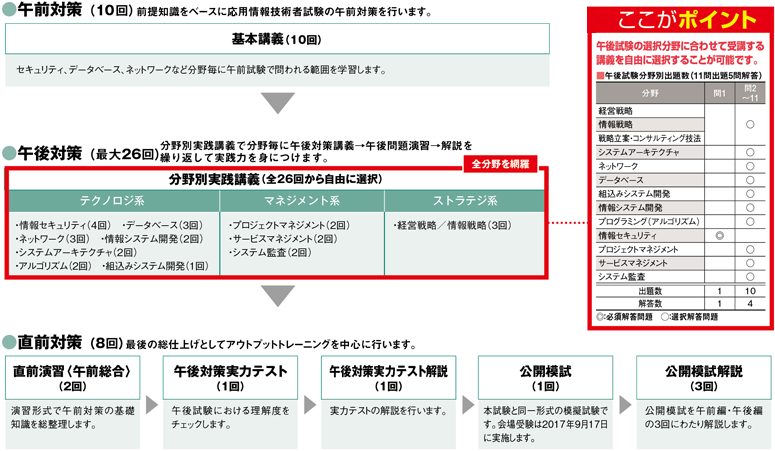Image resolution: width=775 pixels, height=451 pixels.
Task: Click the down arrow below 分野別実践講義 box
Action: 277,297
